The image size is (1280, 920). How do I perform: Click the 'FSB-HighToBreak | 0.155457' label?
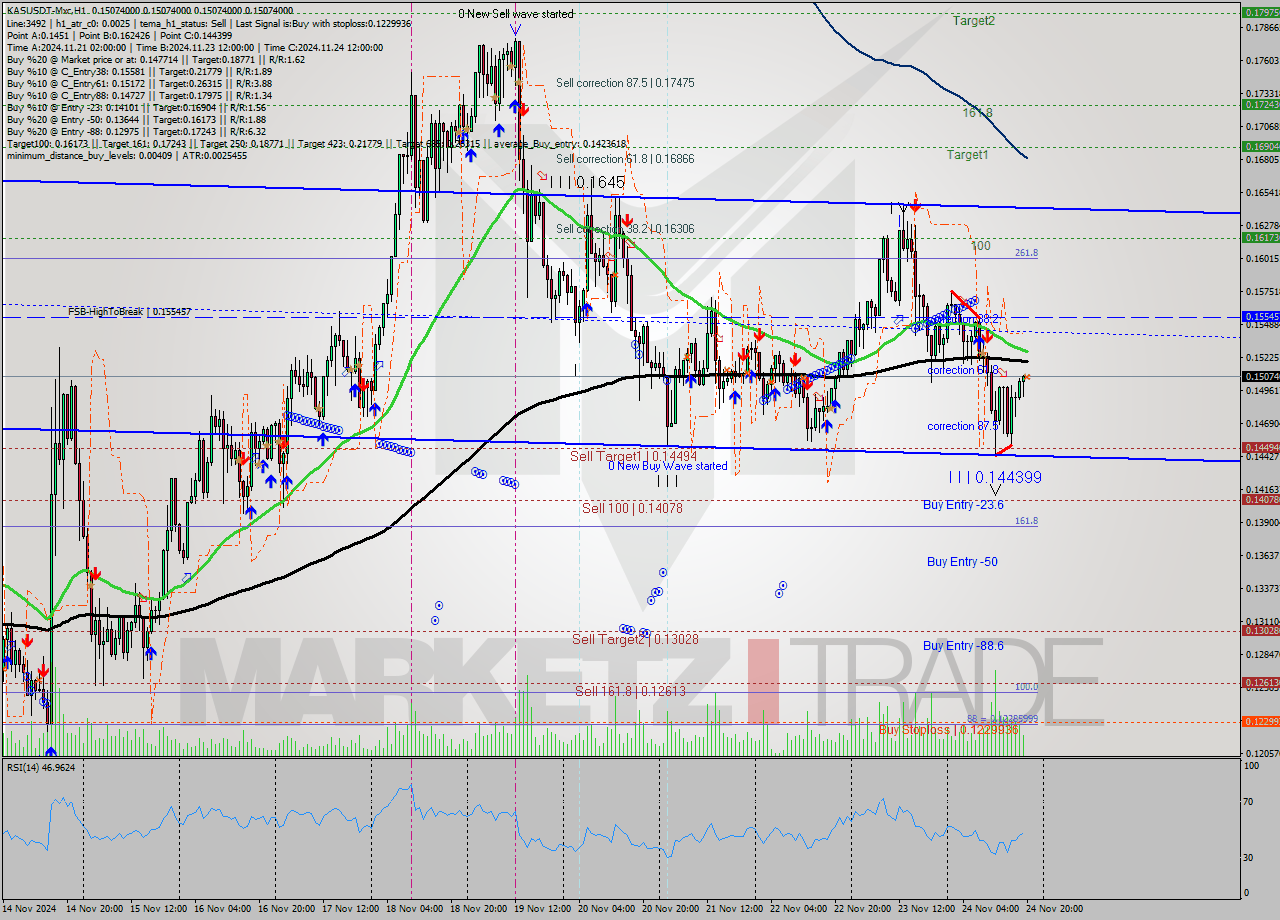click(129, 312)
